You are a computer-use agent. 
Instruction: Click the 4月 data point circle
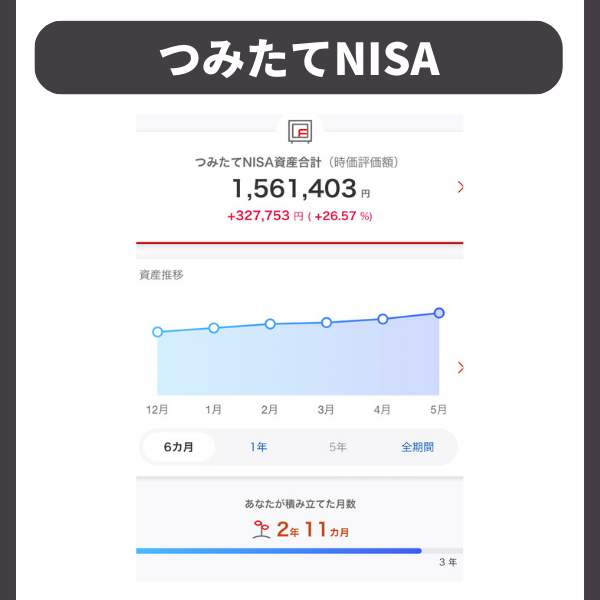click(x=383, y=319)
